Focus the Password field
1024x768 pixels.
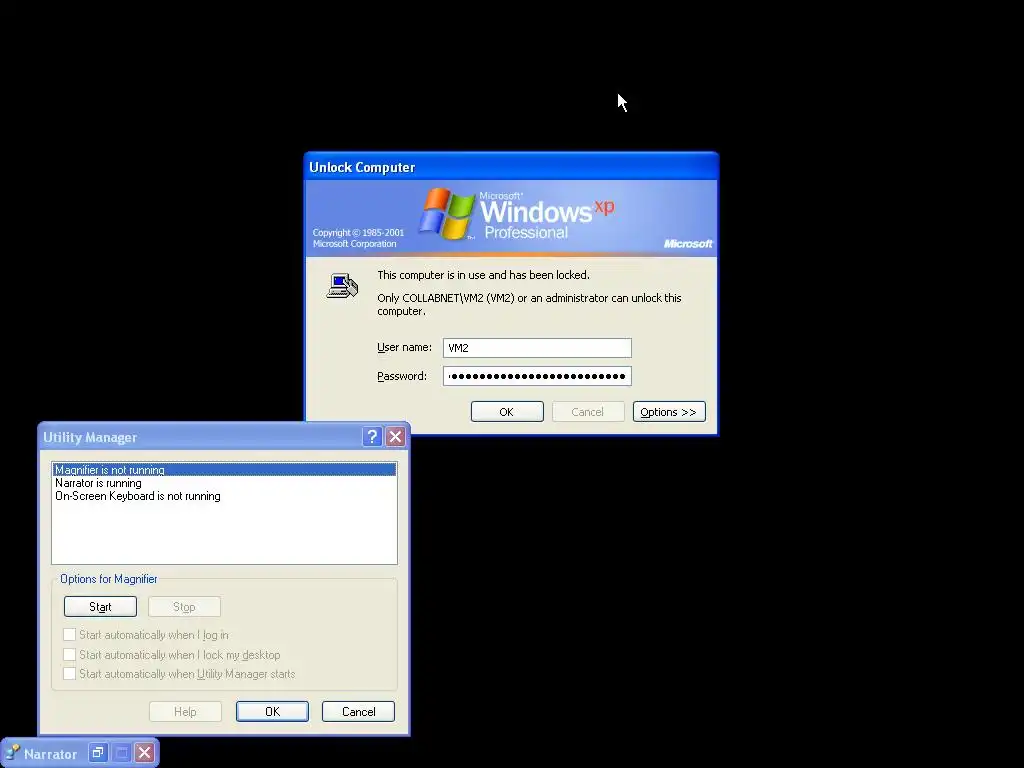pyautogui.click(x=537, y=376)
